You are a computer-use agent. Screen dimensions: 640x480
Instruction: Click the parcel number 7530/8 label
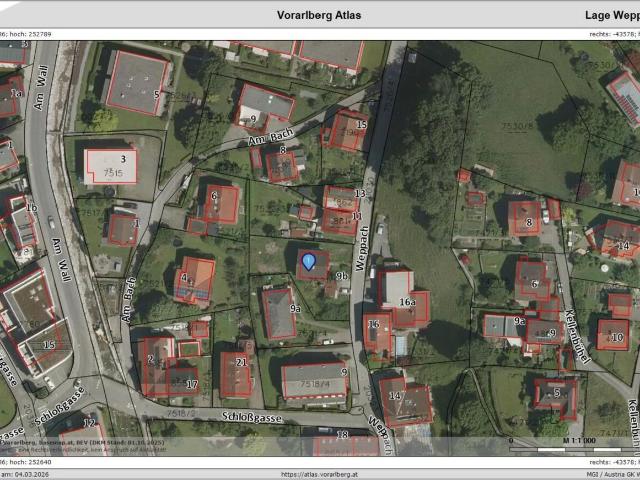pyautogui.click(x=517, y=127)
